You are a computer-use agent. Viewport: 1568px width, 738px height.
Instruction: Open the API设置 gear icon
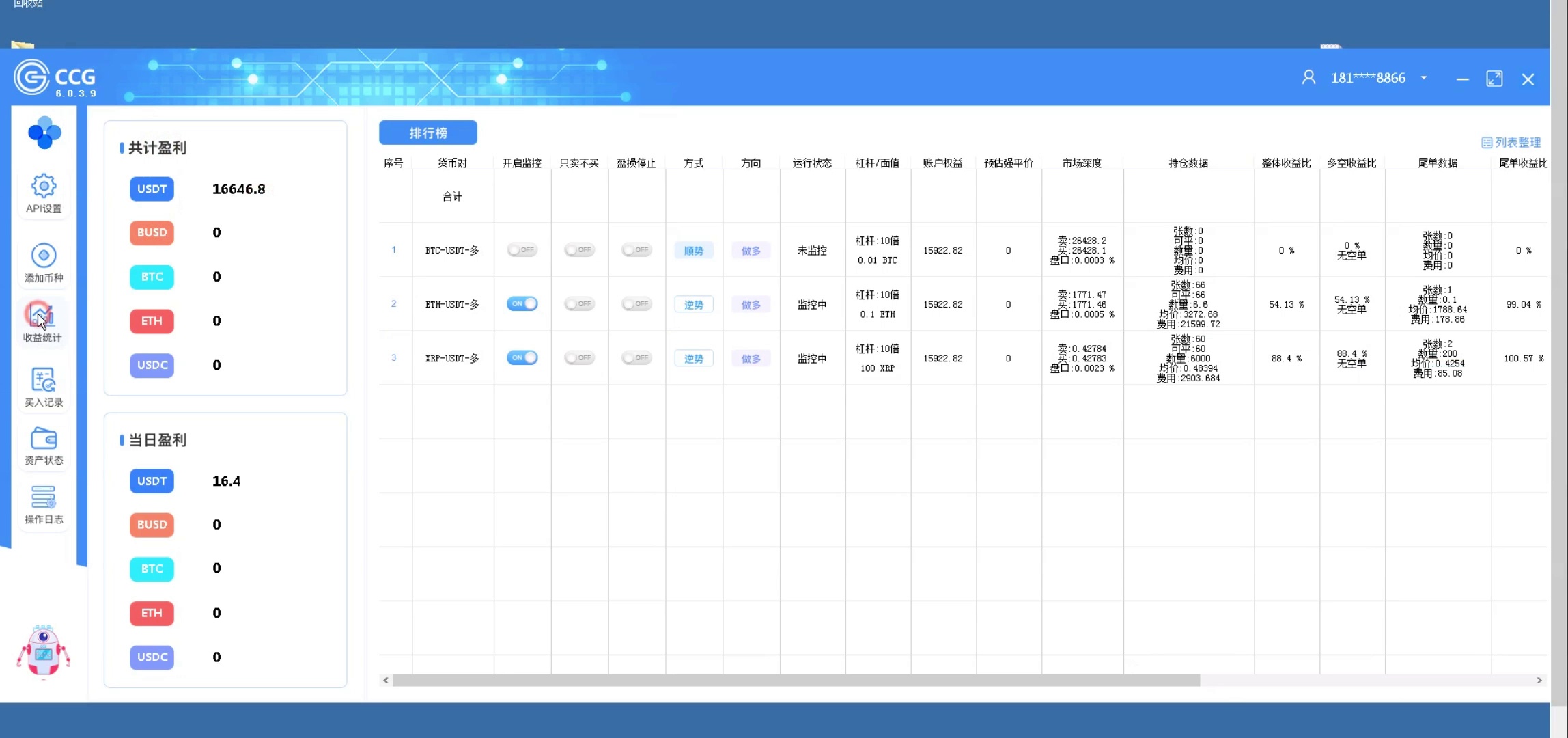pos(44,186)
